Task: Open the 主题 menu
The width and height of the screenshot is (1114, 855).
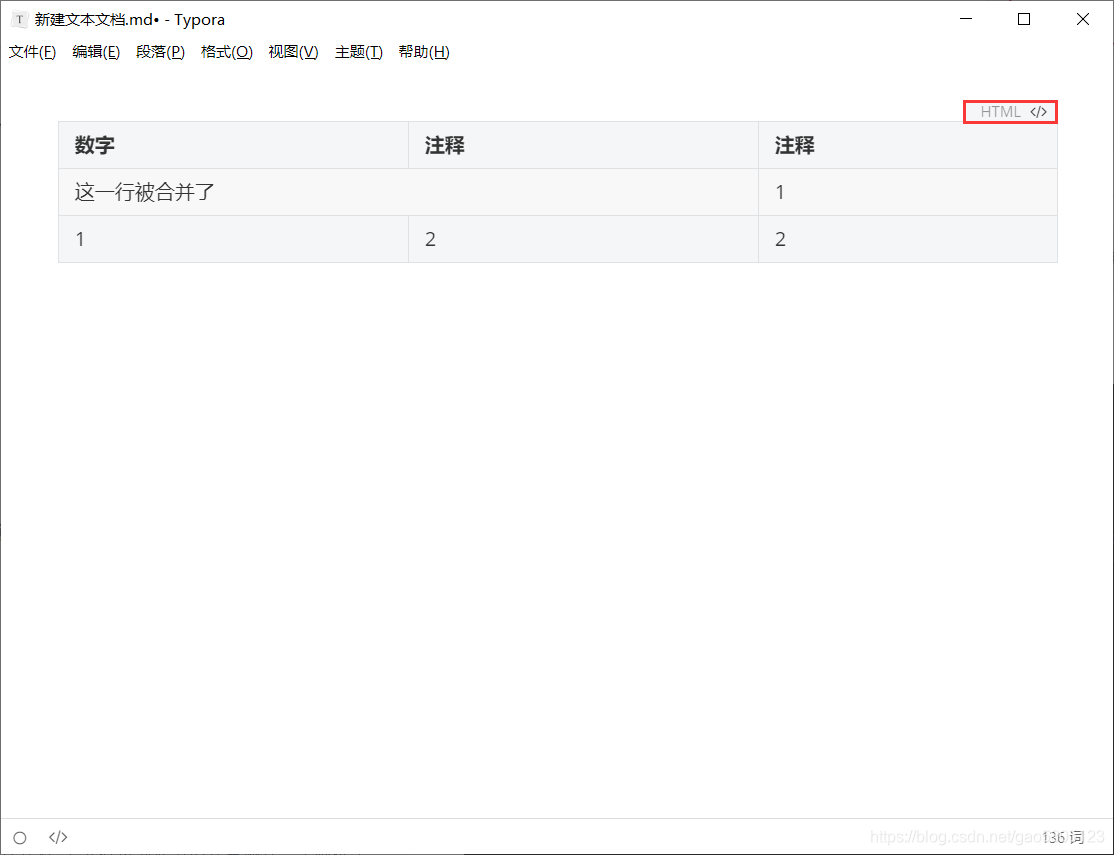Action: tap(357, 52)
